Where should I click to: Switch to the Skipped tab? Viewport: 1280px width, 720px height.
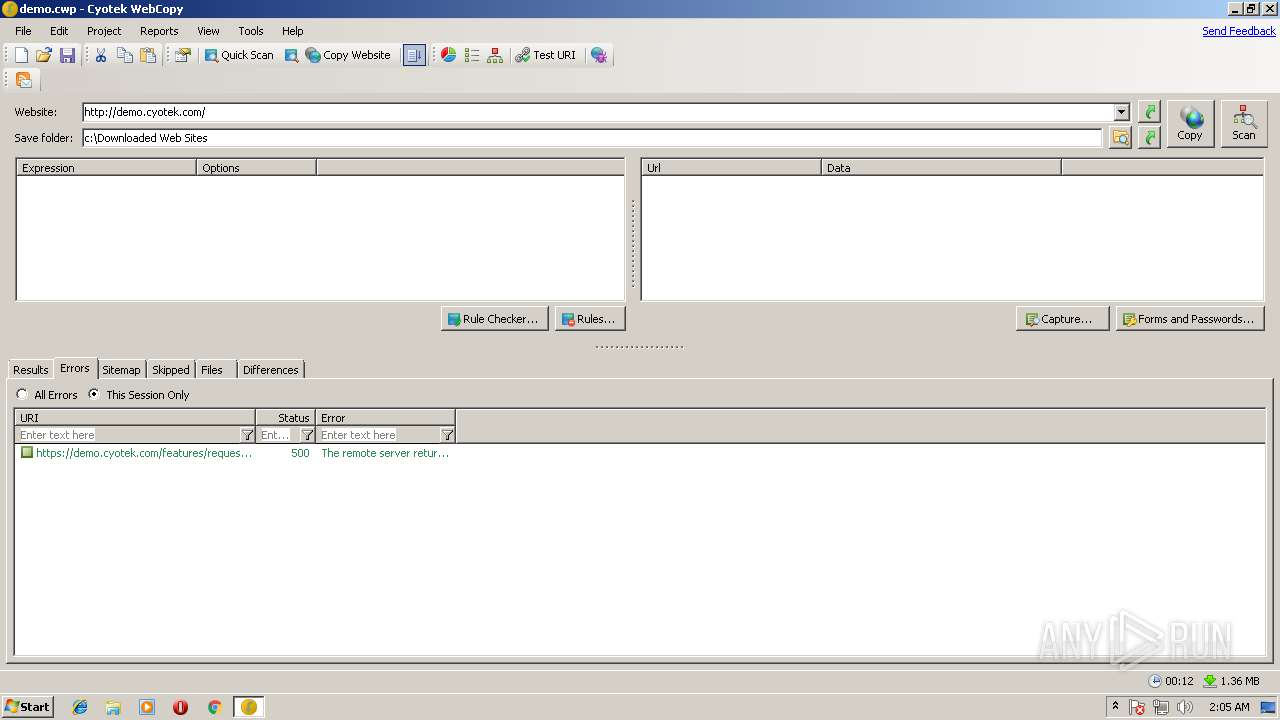tap(171, 370)
